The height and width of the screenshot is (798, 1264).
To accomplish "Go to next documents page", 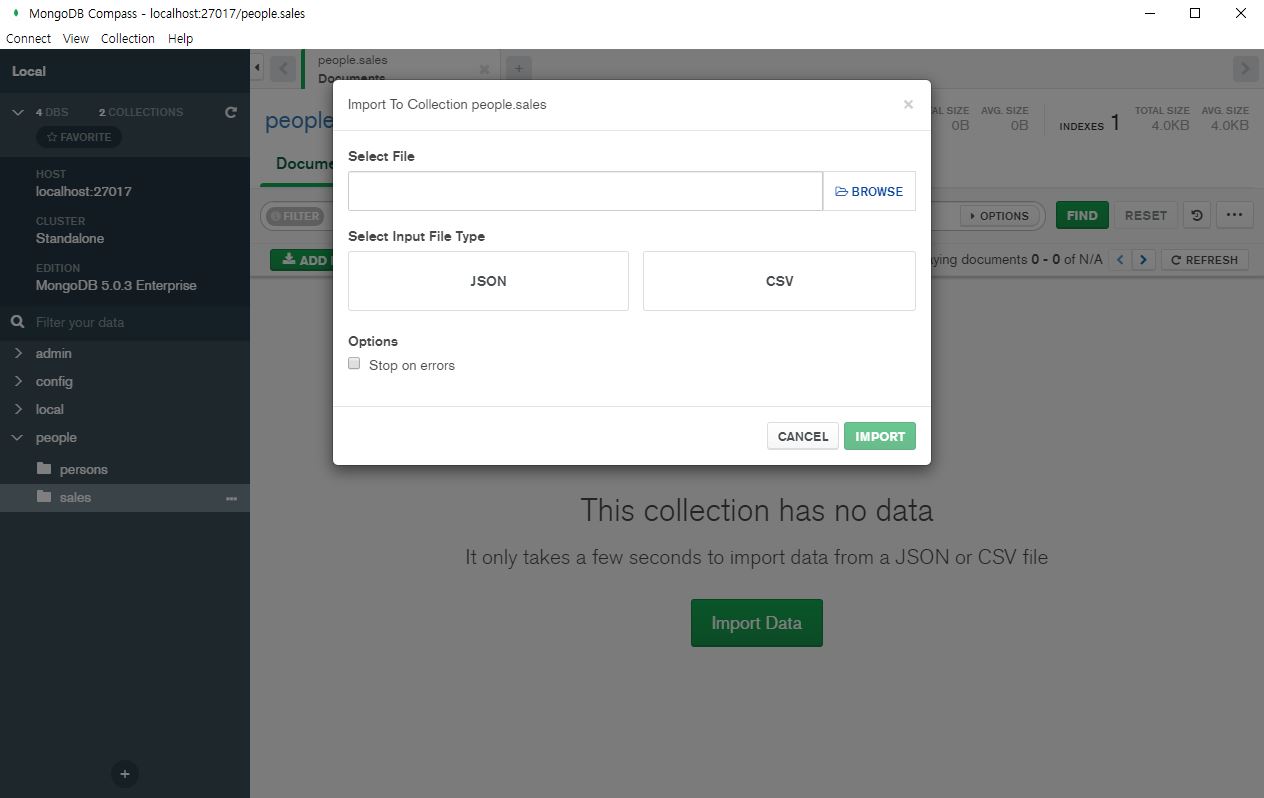I will (x=1143, y=260).
